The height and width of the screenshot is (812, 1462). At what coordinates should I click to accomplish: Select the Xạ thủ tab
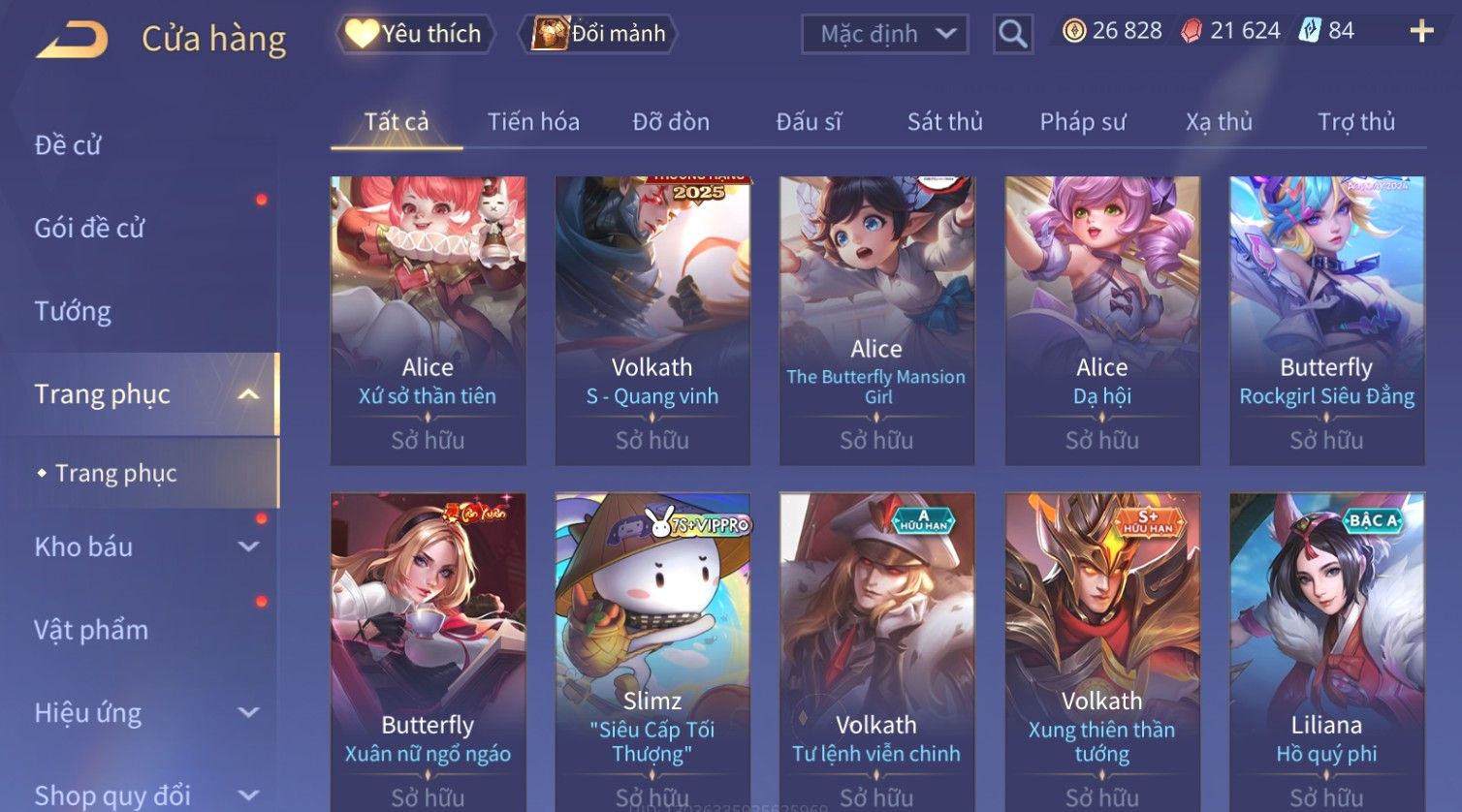(x=1219, y=122)
